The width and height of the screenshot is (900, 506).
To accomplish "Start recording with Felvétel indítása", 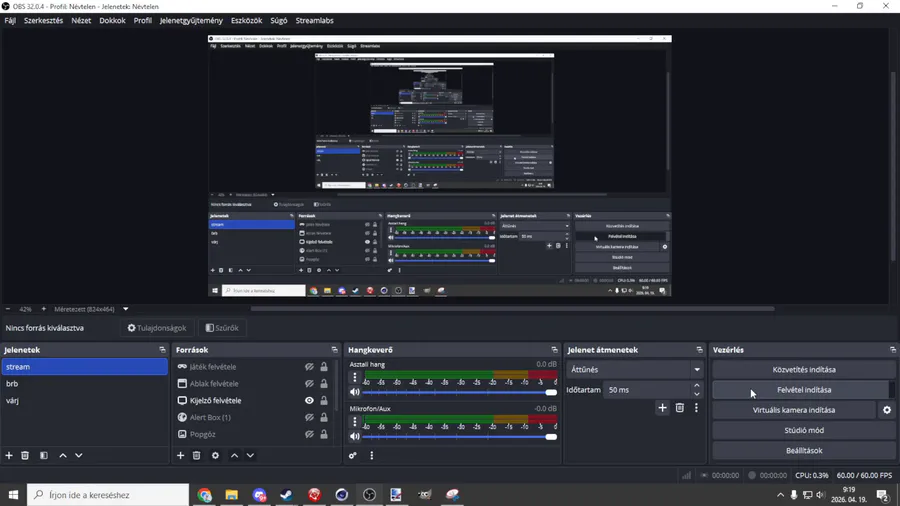I will click(x=804, y=390).
